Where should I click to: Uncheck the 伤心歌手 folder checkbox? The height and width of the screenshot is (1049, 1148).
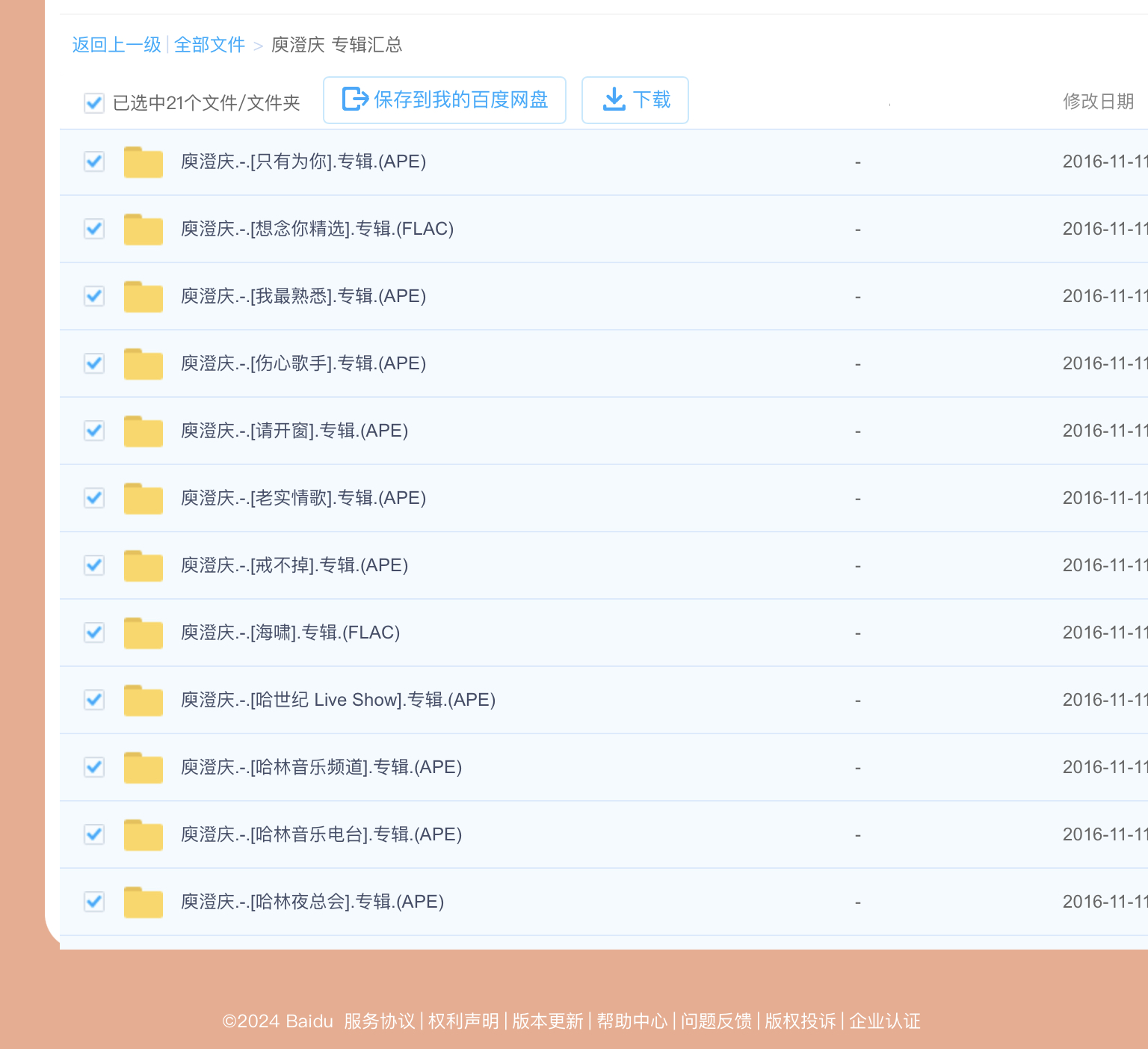94,363
